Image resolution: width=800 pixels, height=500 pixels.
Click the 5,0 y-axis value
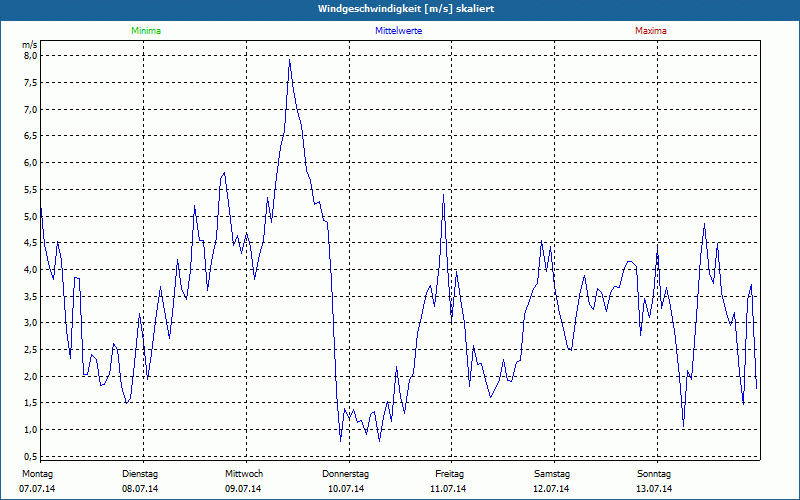point(31,216)
